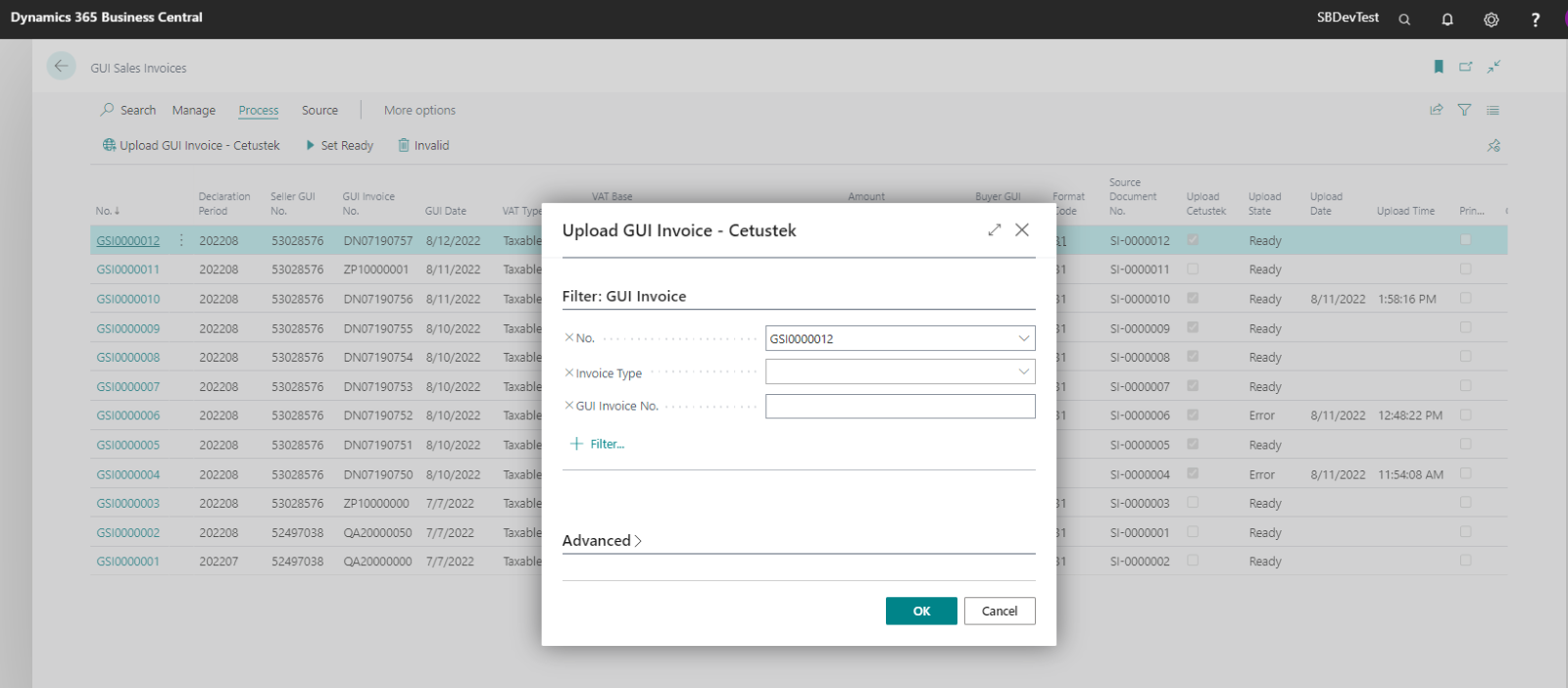Viewport: 1568px width, 688px height.
Task: Bookmark the GUI Sales Invoices page
Action: tap(1439, 67)
